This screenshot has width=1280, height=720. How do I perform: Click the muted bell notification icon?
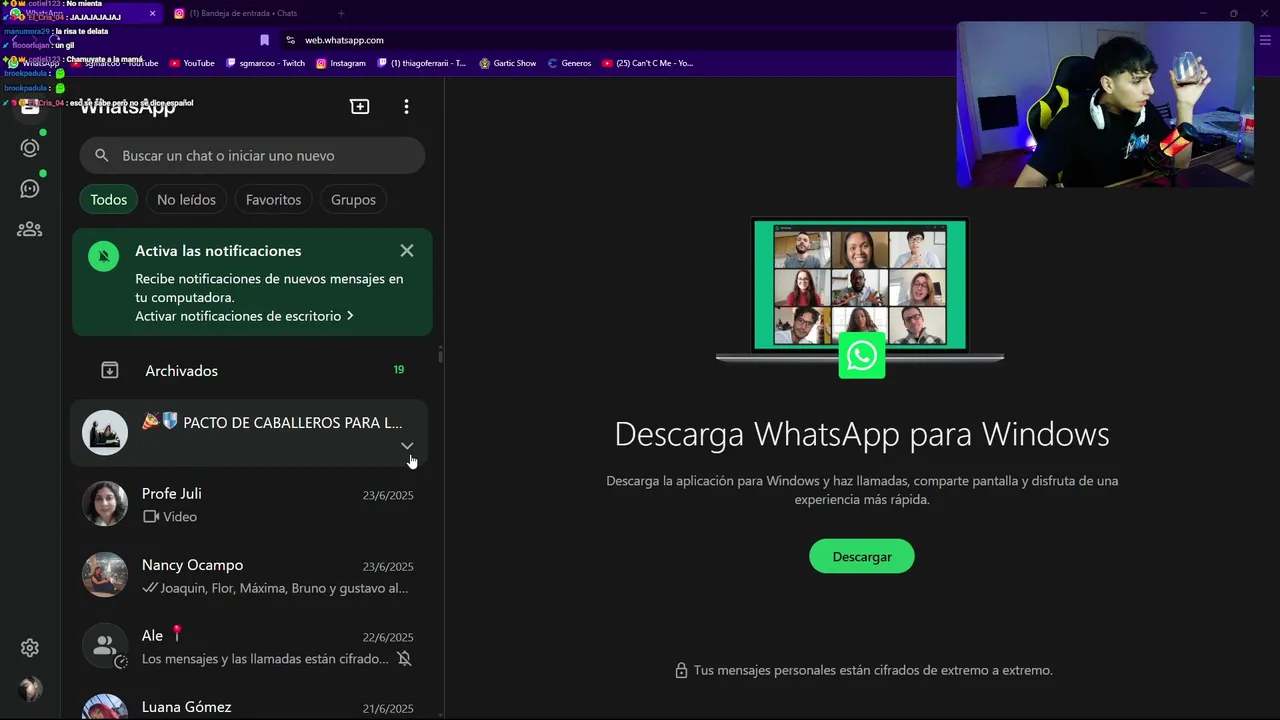point(103,256)
